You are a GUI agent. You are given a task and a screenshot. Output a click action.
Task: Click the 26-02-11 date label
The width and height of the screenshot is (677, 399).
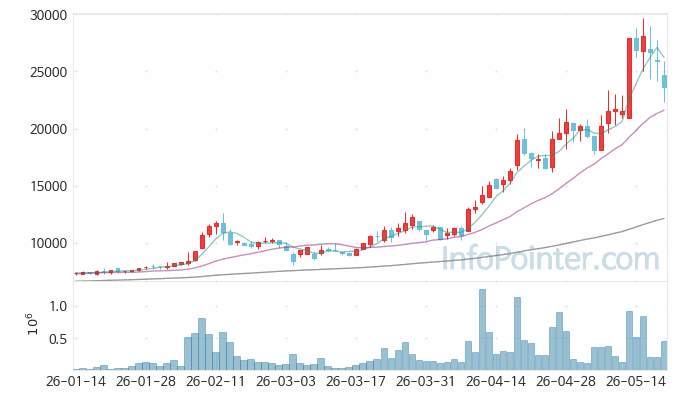(216, 382)
